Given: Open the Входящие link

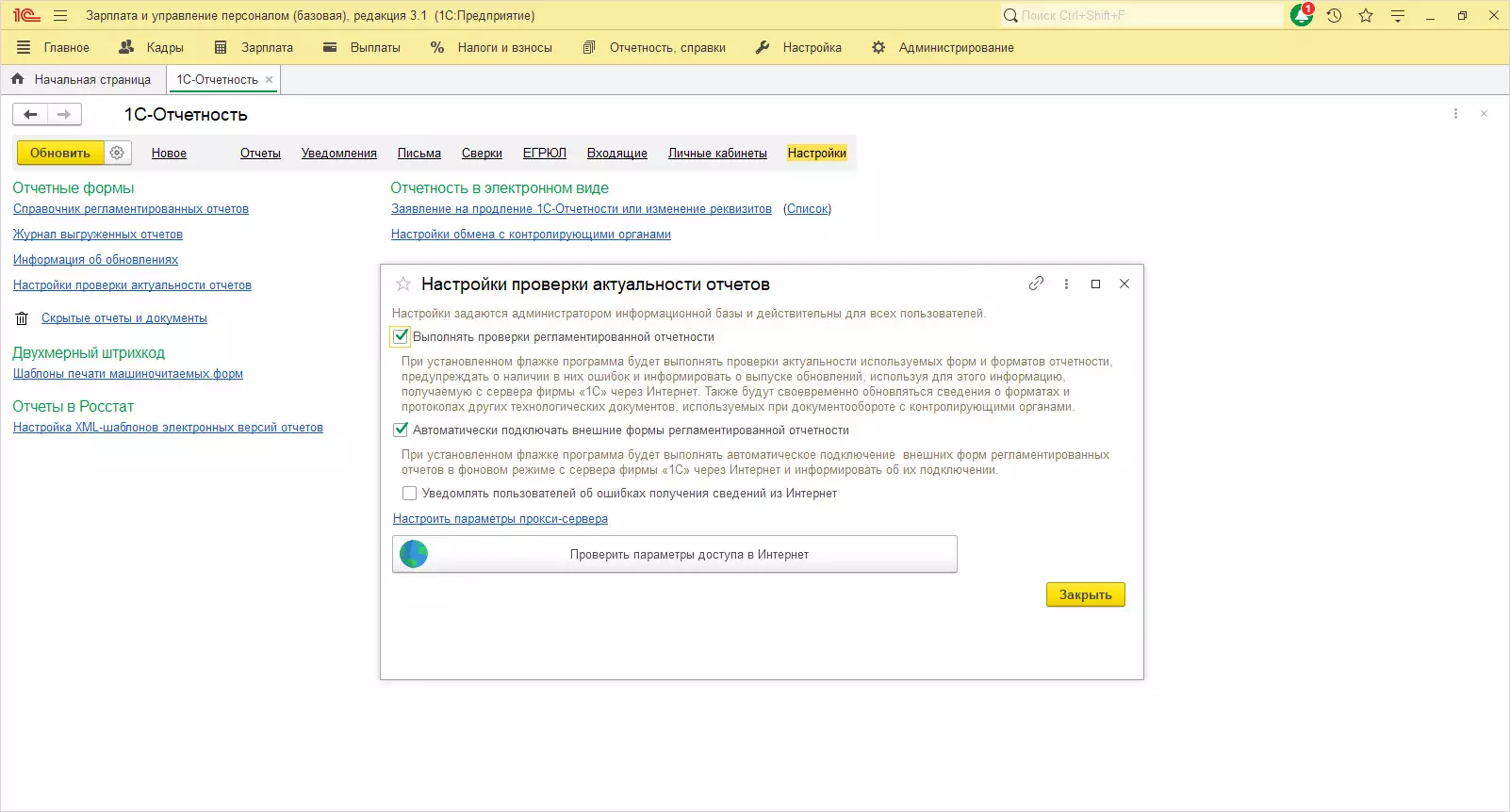Looking at the screenshot, I should tap(617, 154).
